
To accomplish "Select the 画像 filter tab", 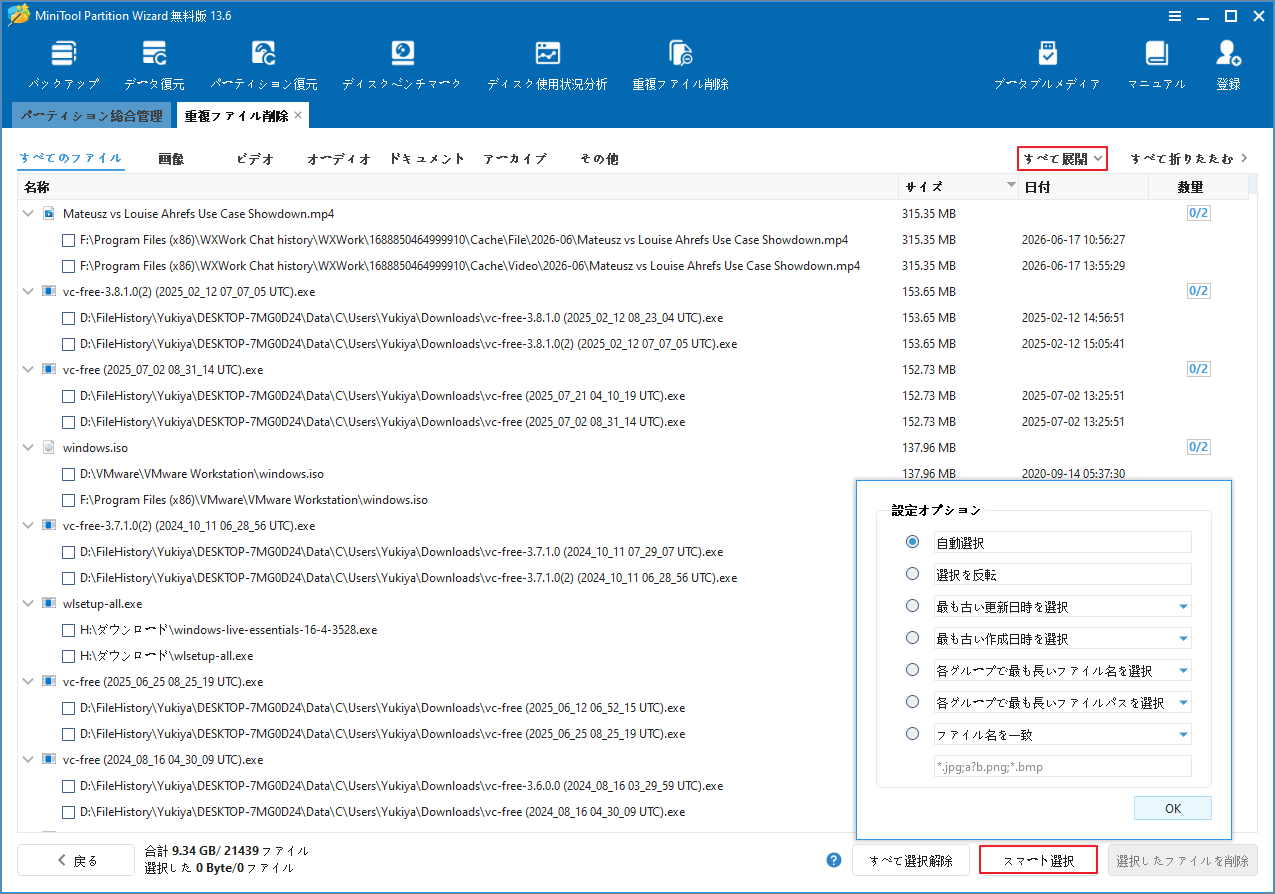I will tap(171, 158).
